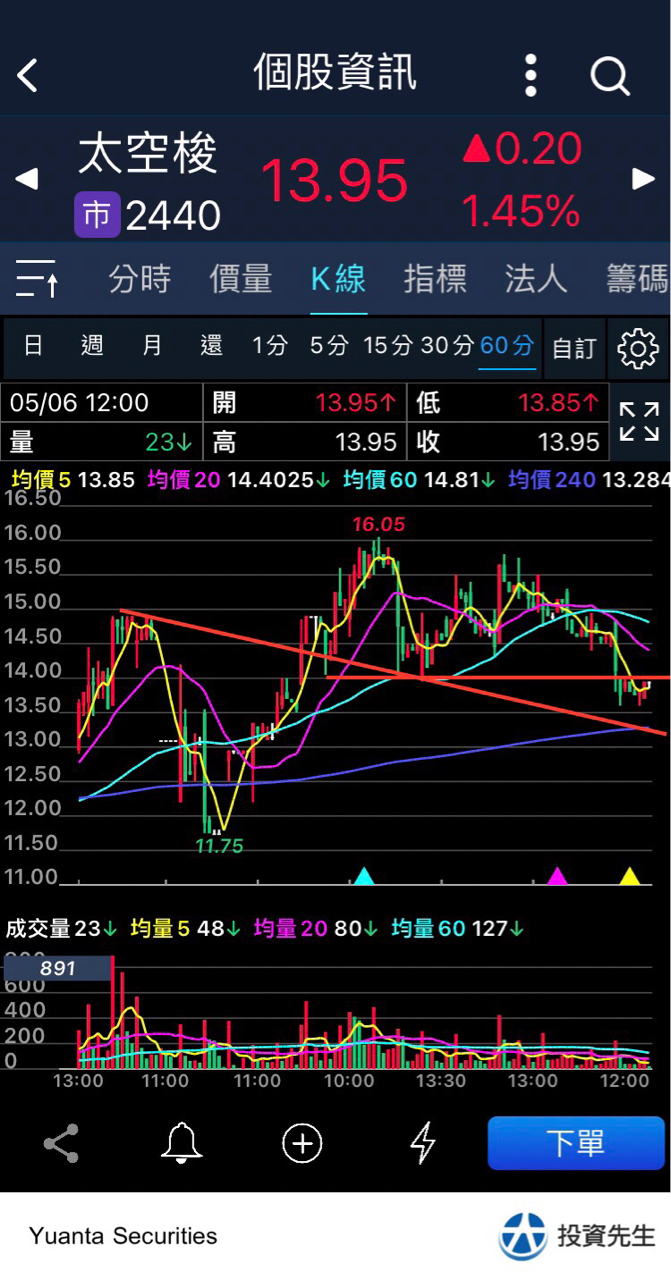The image size is (671, 1280).
Task: Open the 籌碼 tab
Action: pyautogui.click(x=637, y=279)
